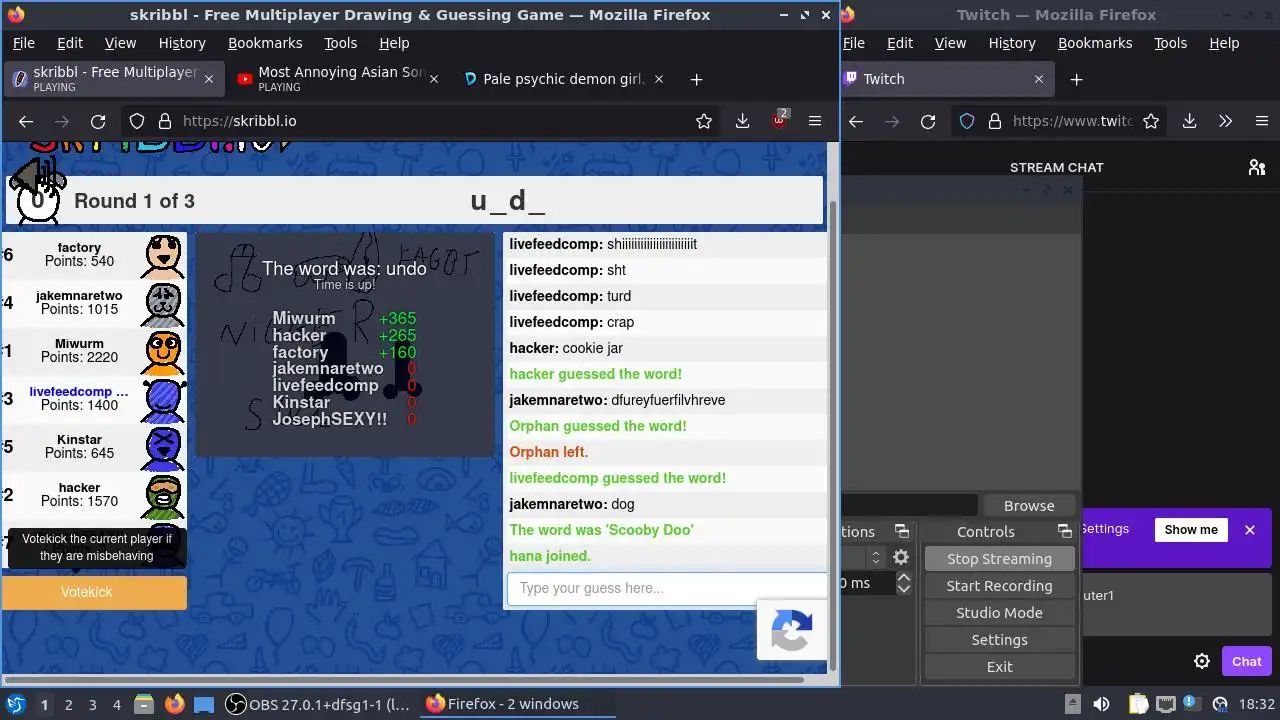Screen dimensions: 1280x720
Task: Open downloads in skribbl Firefox window
Action: tap(742, 121)
